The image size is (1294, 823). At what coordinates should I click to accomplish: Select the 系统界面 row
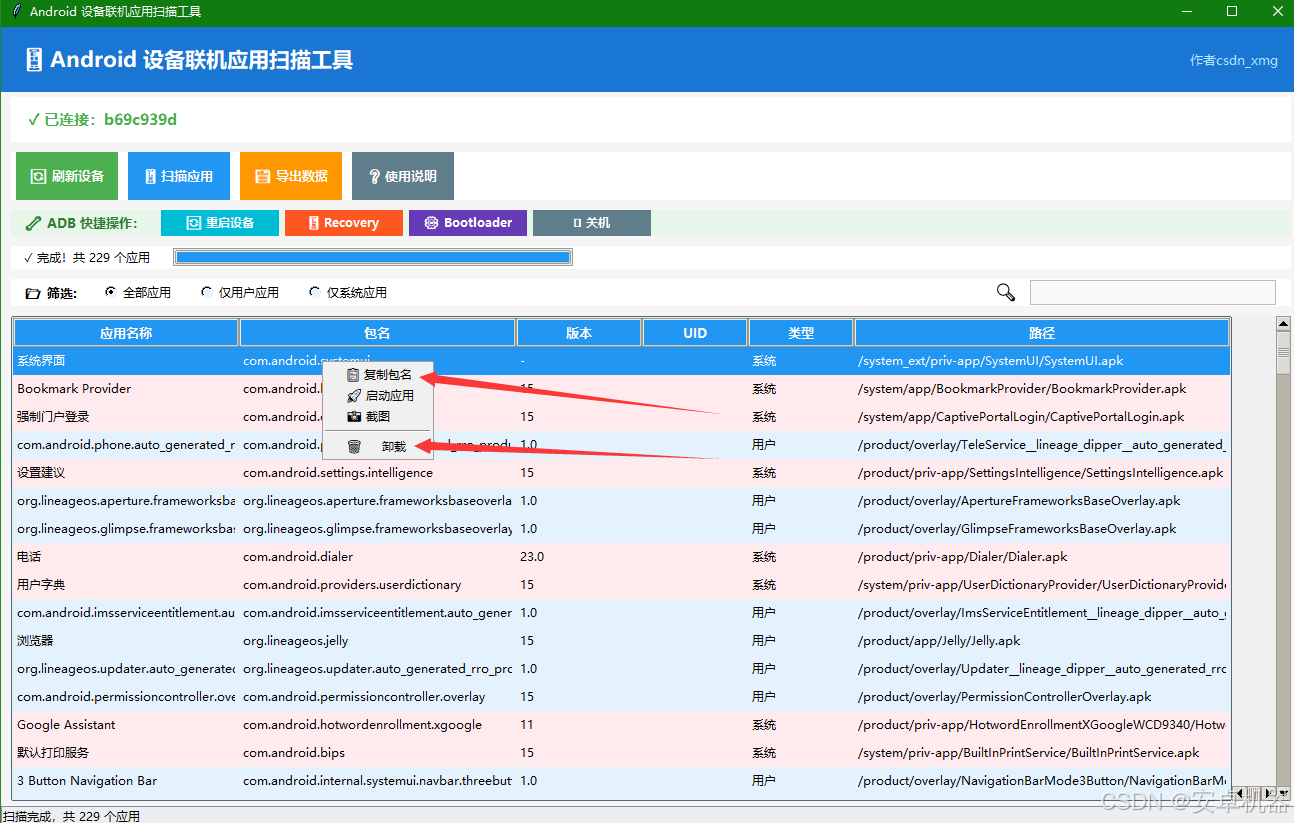point(621,361)
